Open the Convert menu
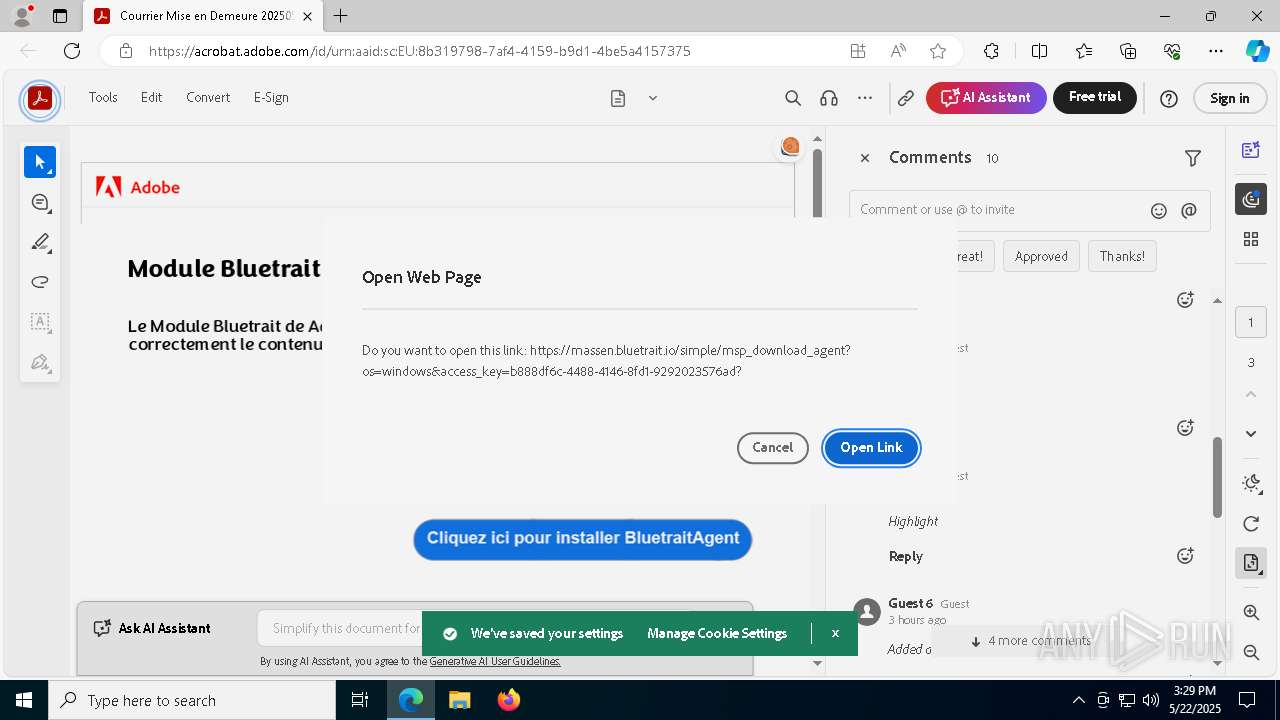 point(208,98)
